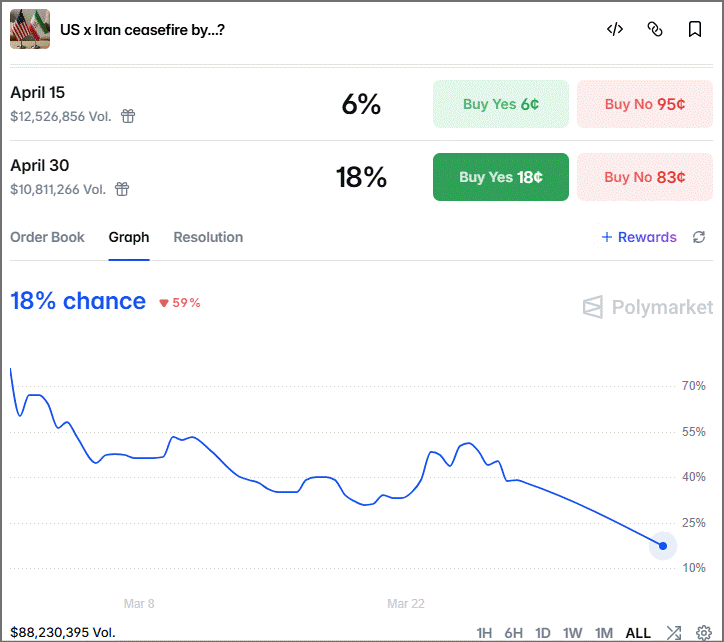Select the 1H time range

pyautogui.click(x=484, y=632)
